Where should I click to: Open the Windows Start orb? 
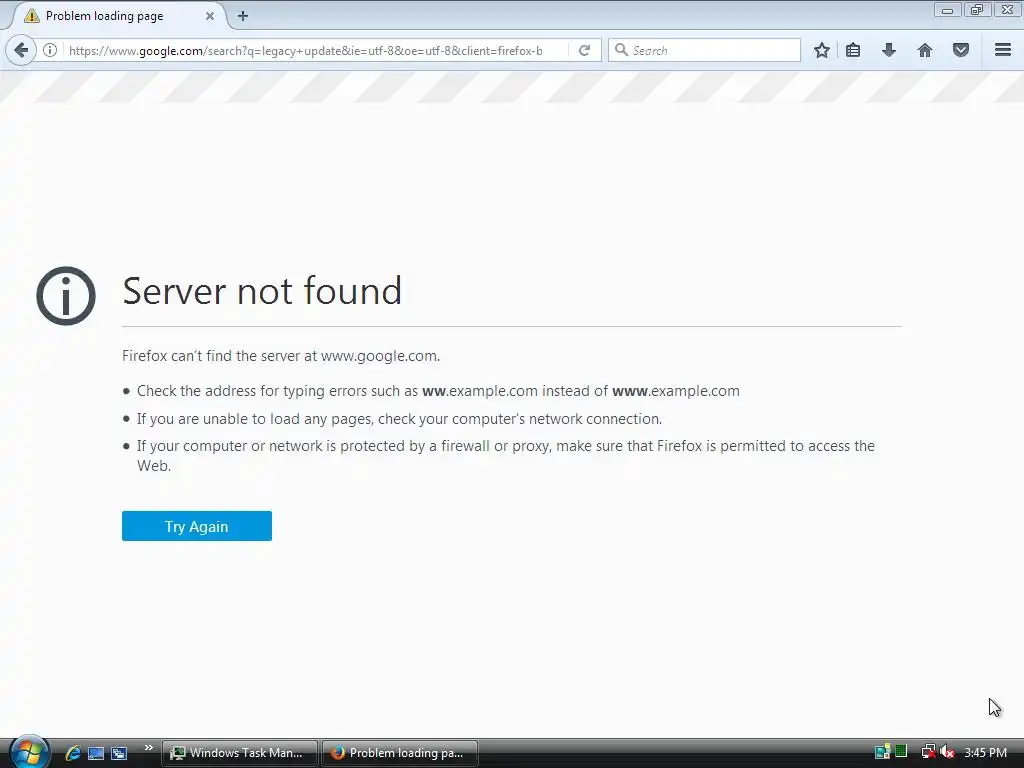pos(28,752)
